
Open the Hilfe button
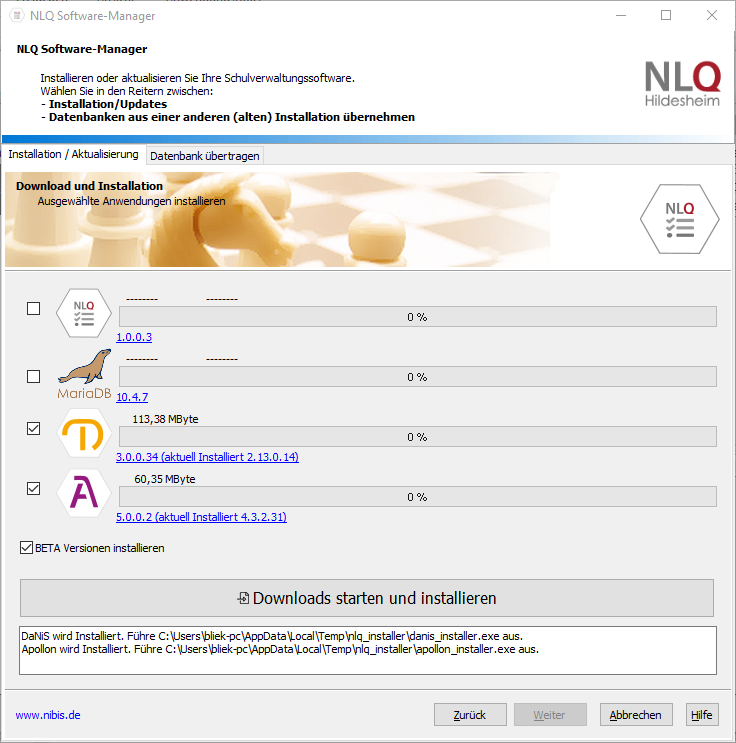pos(702,715)
